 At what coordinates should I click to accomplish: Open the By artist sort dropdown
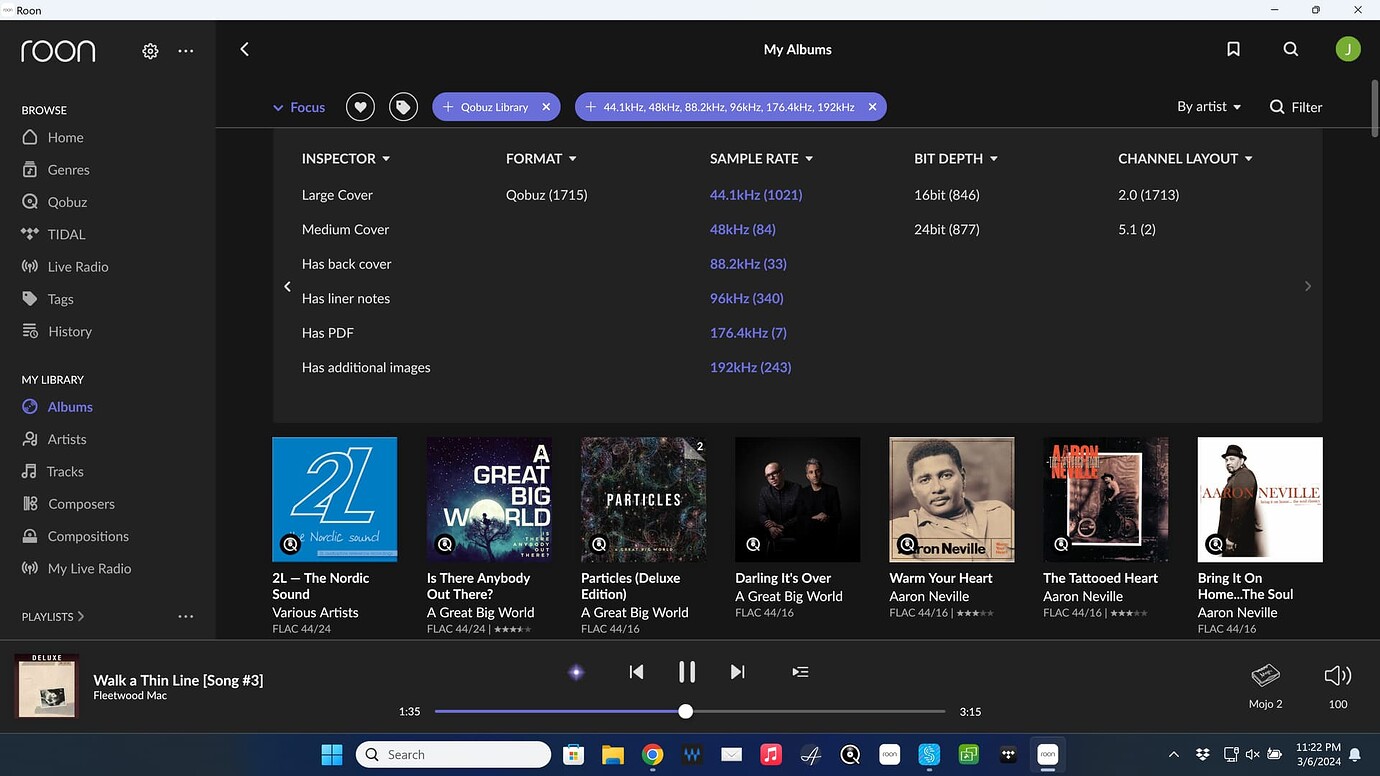pos(1208,106)
